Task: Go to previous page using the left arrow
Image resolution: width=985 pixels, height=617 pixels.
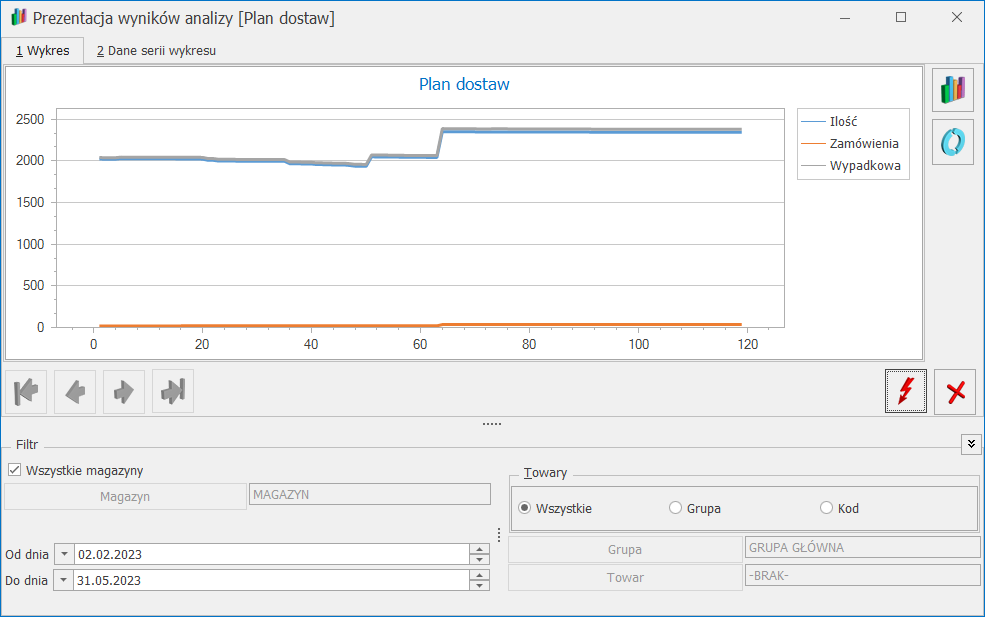Action: pyautogui.click(x=75, y=391)
